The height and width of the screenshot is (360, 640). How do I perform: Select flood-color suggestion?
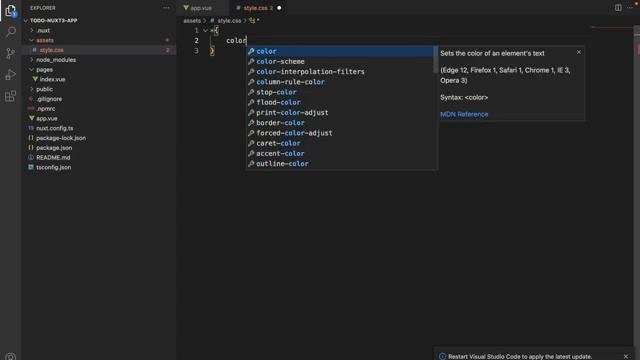340,102
